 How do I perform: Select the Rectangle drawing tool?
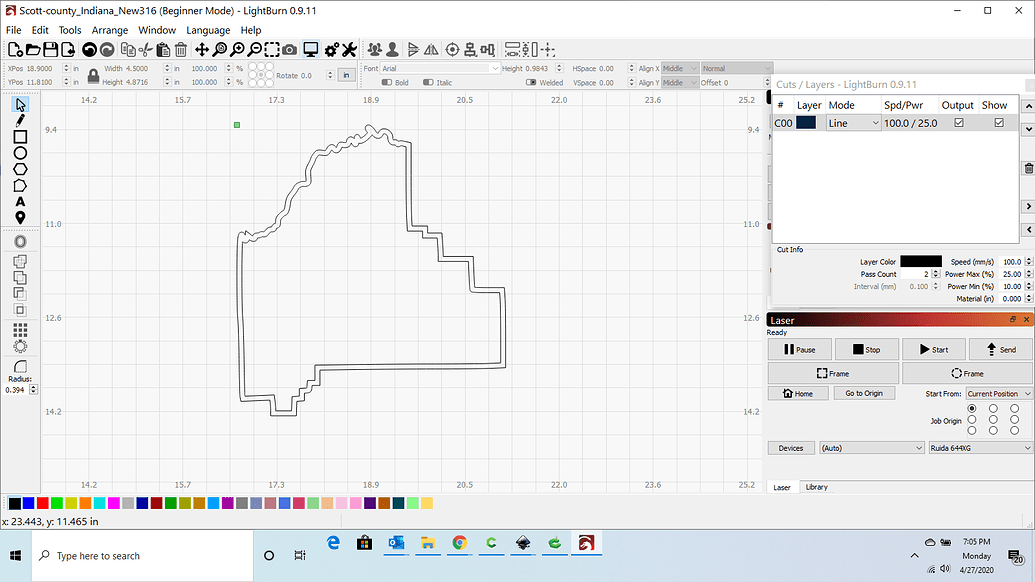pos(19,137)
